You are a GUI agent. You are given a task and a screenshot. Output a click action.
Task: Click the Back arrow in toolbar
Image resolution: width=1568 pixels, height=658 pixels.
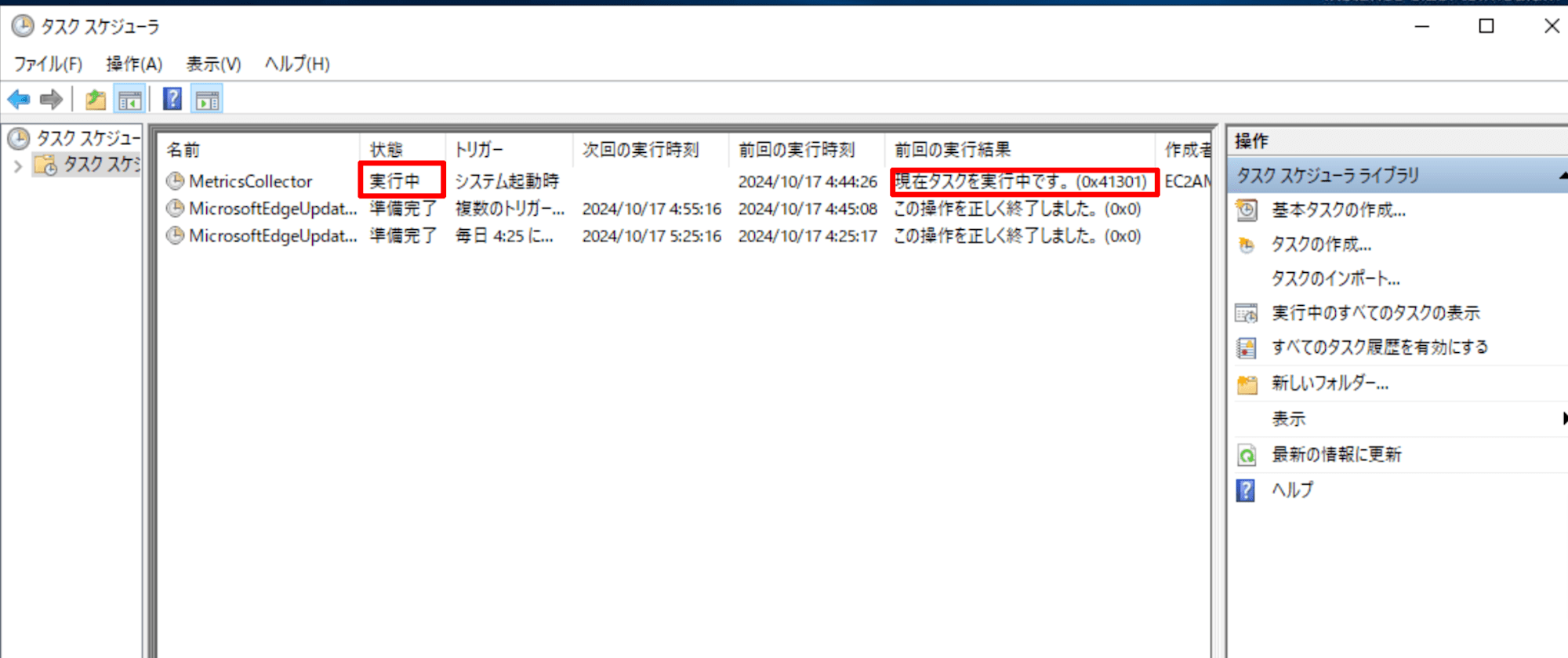tap(19, 100)
